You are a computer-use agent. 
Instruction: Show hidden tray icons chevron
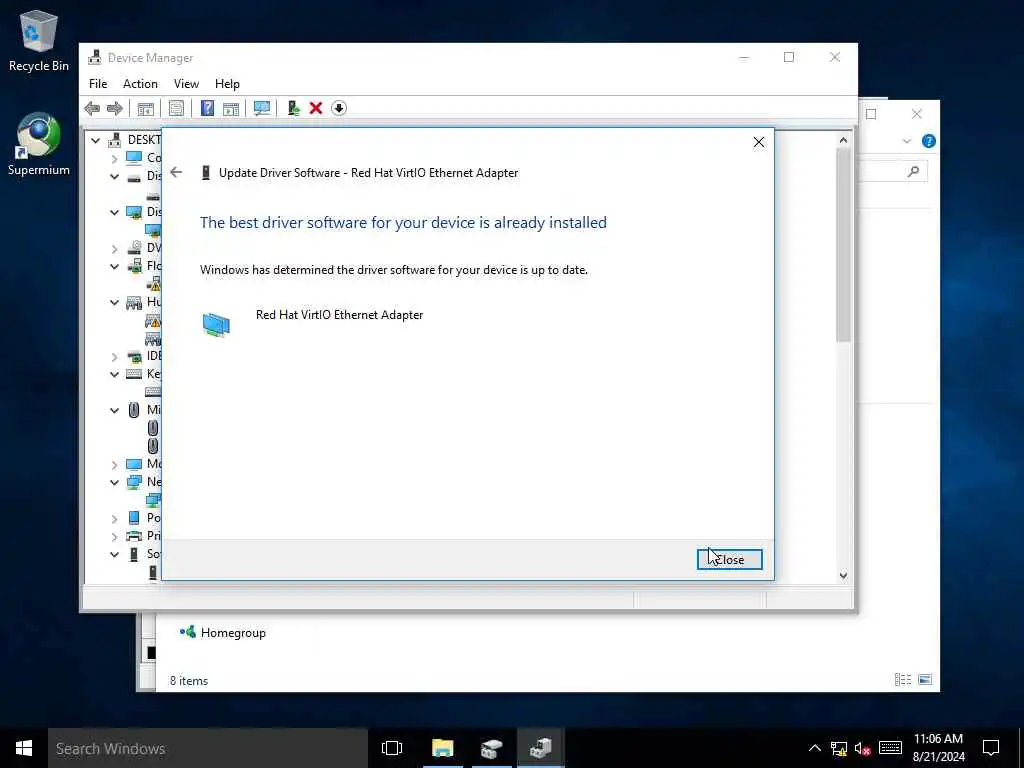click(814, 748)
